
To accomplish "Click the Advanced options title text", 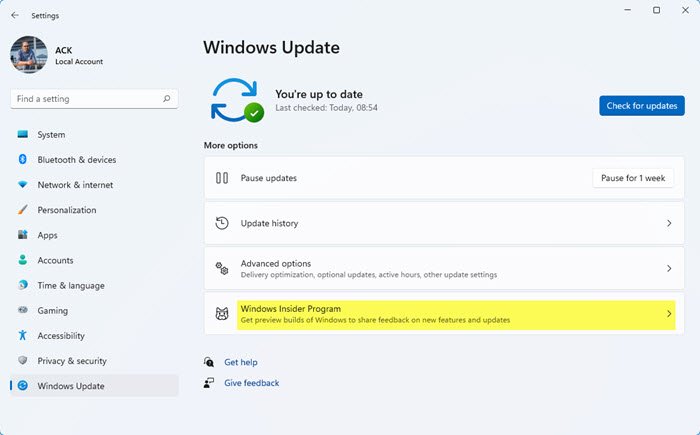I will (275, 264).
